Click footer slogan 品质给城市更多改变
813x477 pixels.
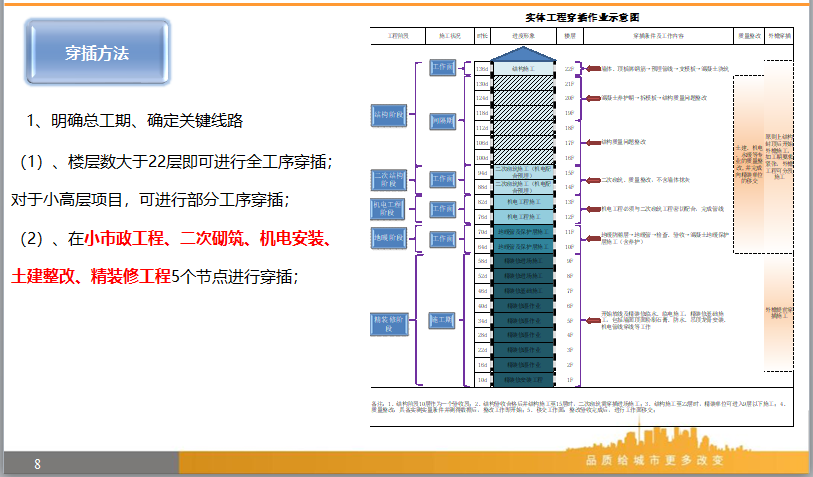[654, 460]
